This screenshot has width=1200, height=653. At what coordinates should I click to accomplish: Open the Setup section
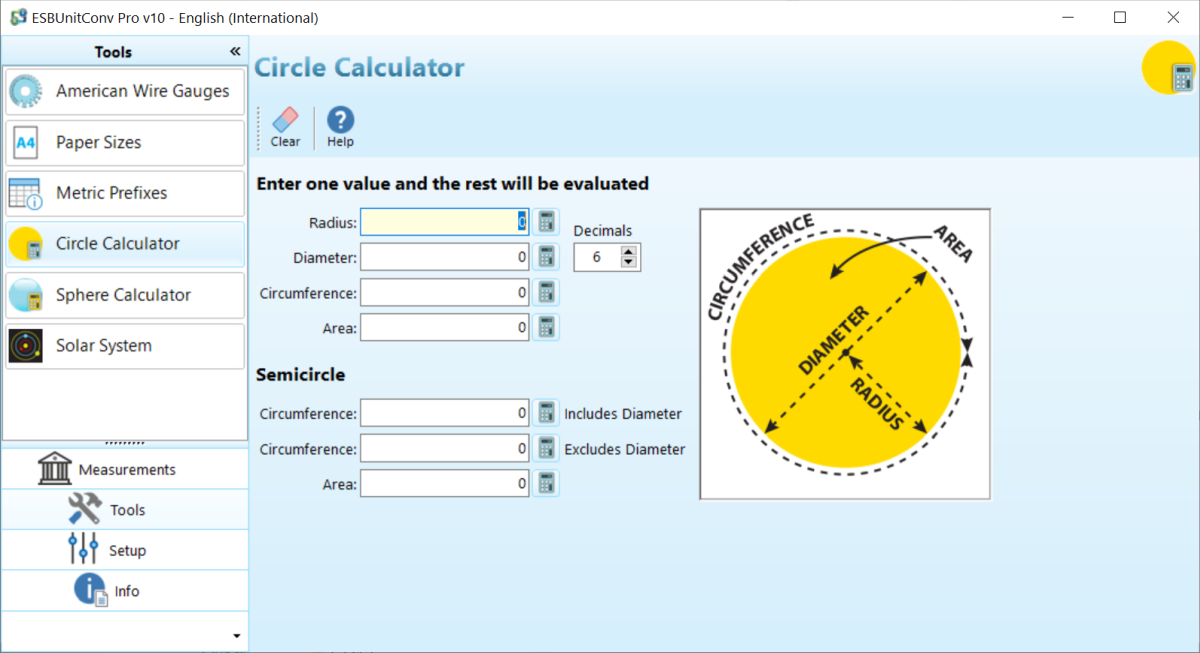[124, 549]
